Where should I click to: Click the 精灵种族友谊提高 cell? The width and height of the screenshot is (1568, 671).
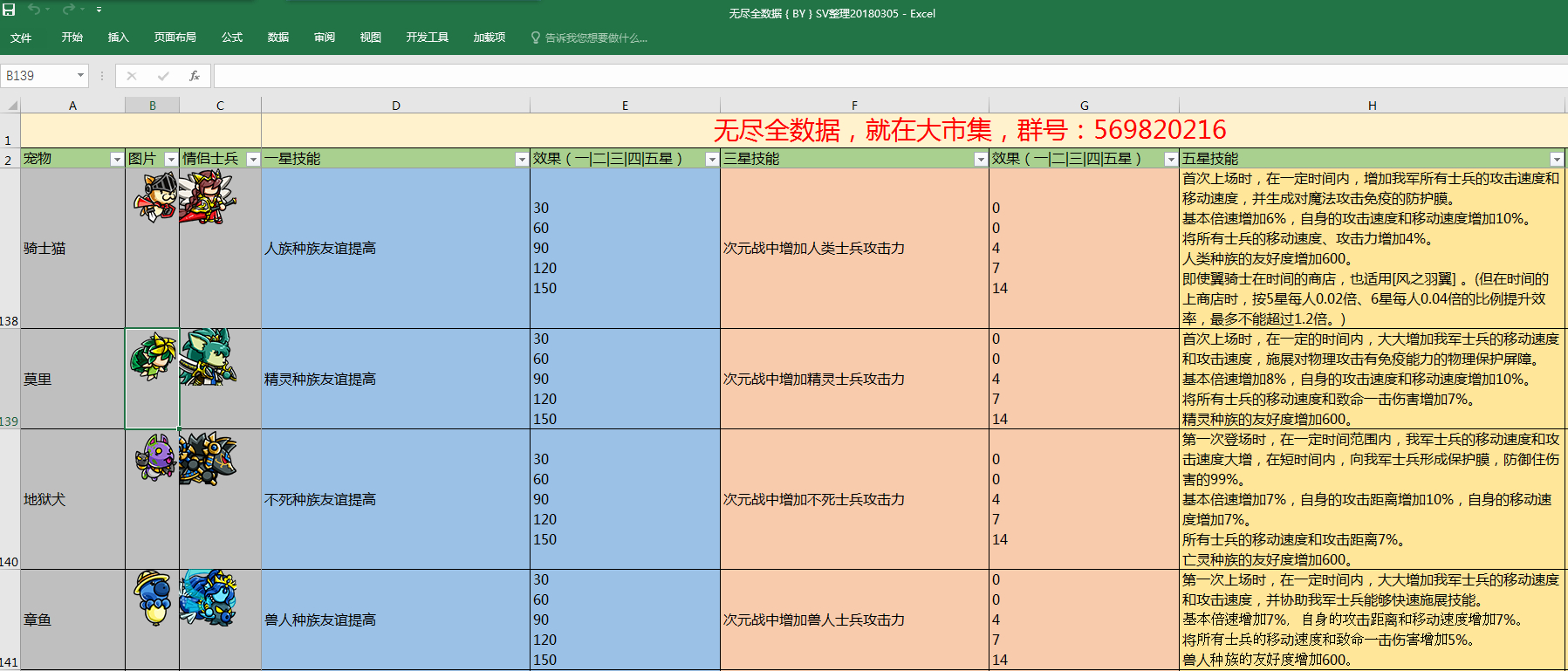click(x=396, y=379)
